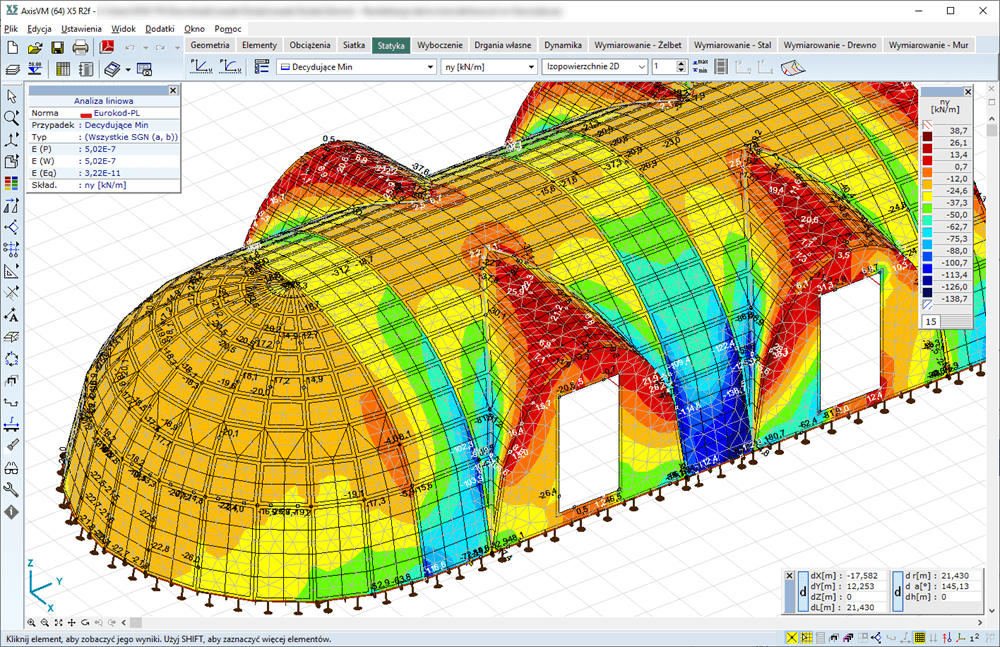
Task: Select the arrow pointer tool in sidebar
Action: [12, 96]
